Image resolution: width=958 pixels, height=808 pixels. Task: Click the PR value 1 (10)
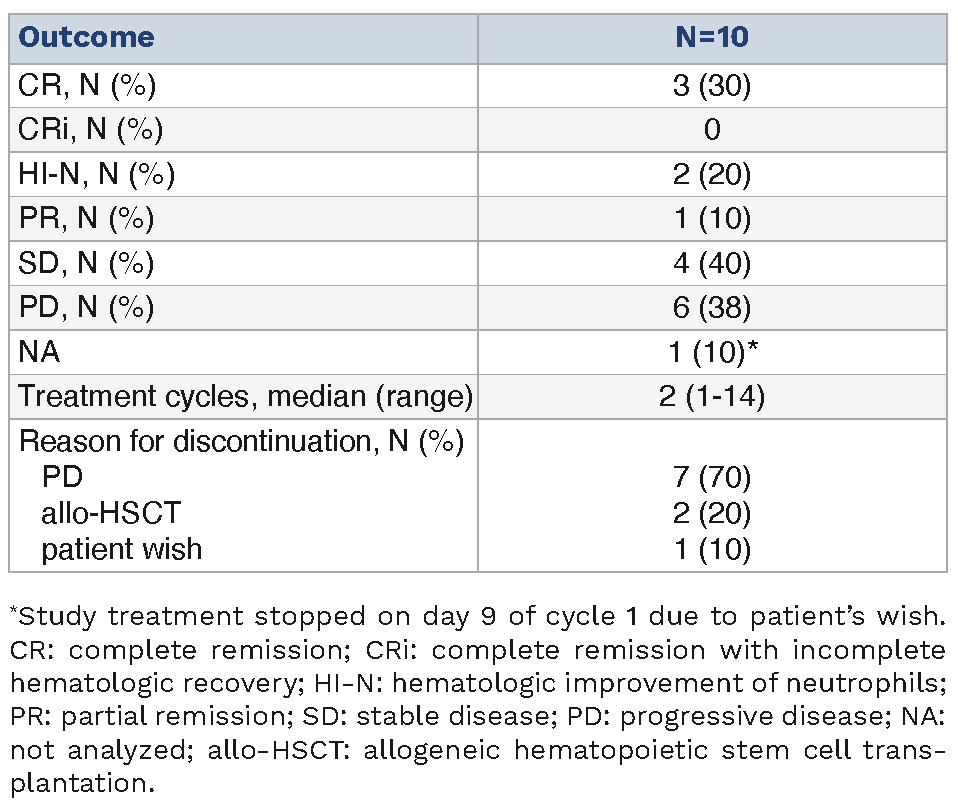coord(711,219)
